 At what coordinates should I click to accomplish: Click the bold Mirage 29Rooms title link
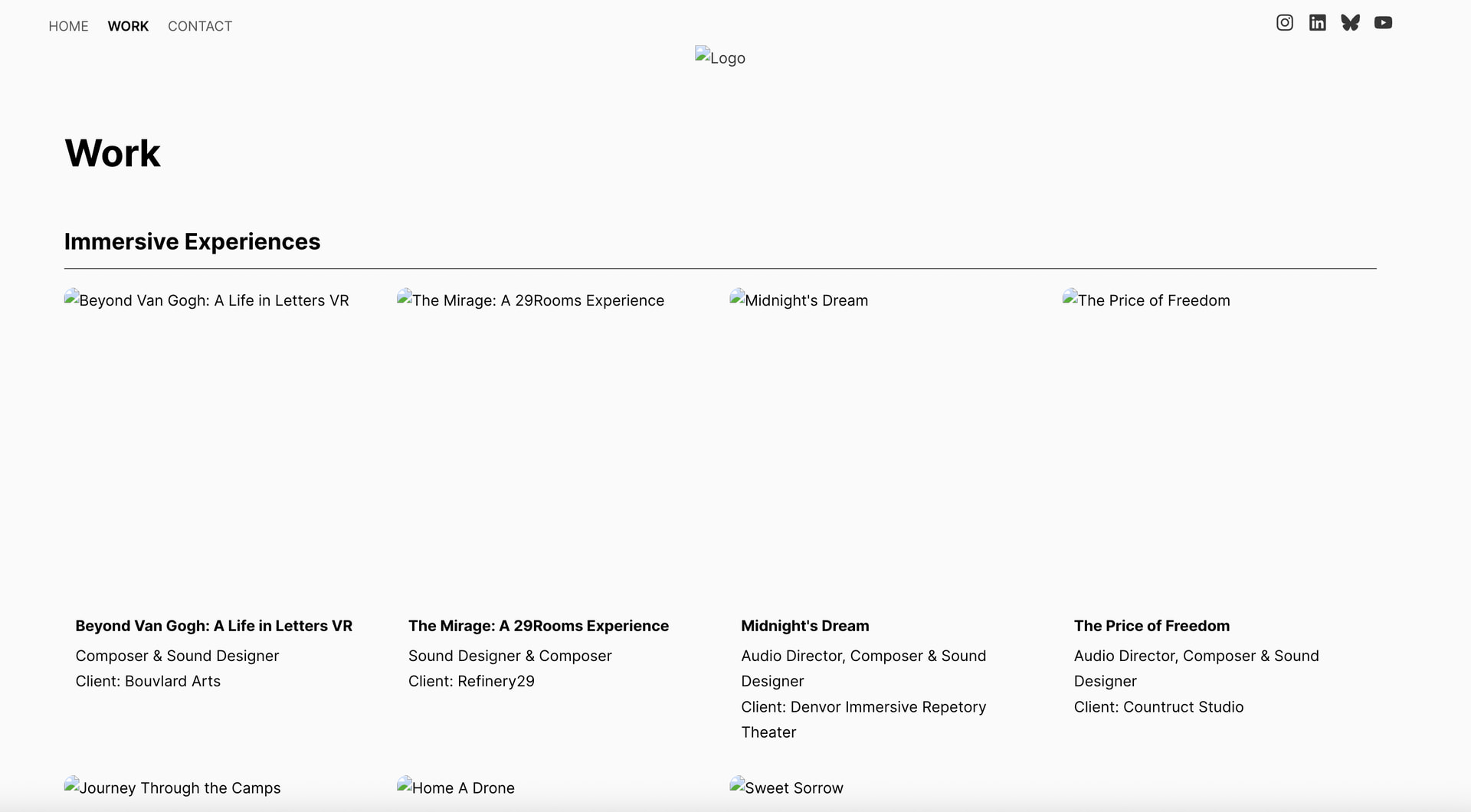[539, 626]
